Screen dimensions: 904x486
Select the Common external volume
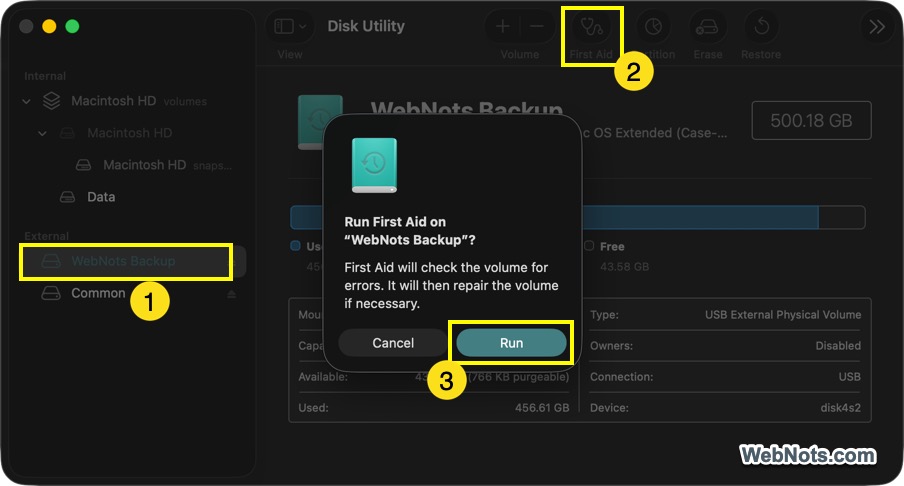(x=98, y=293)
